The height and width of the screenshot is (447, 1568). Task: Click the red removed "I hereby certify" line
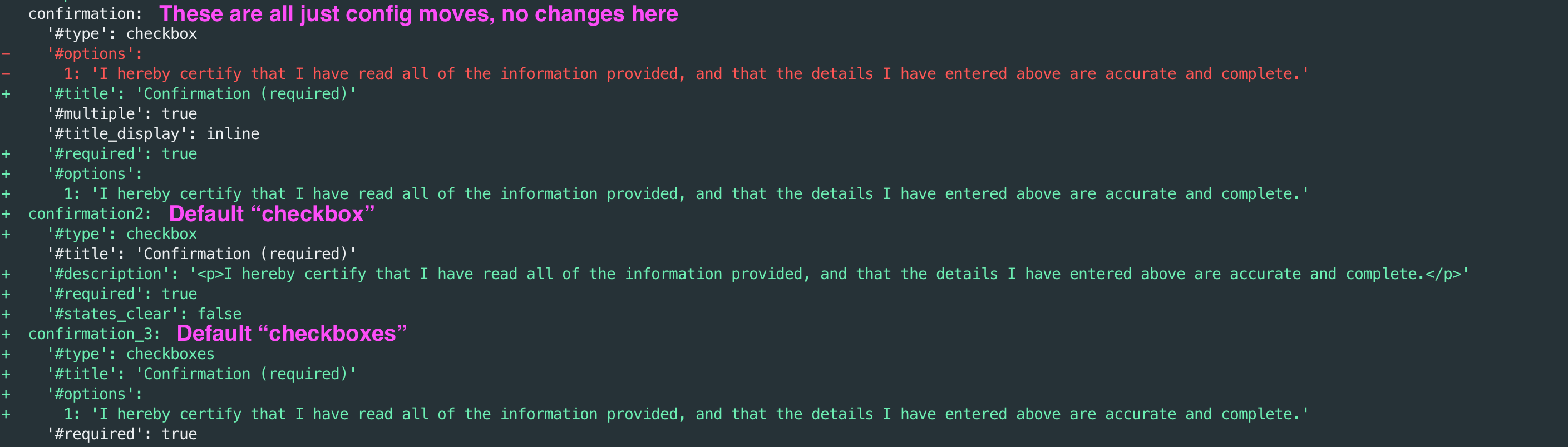click(x=686, y=74)
